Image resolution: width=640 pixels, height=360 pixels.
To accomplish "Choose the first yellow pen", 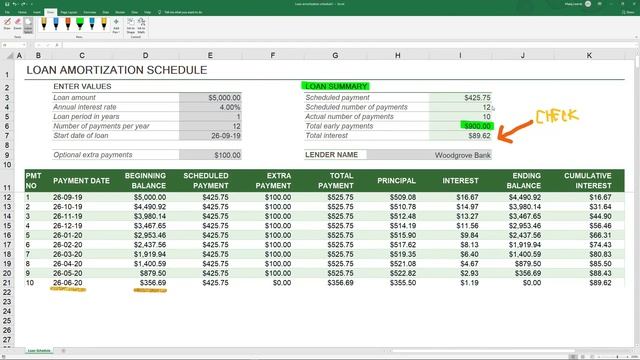I will (44, 24).
